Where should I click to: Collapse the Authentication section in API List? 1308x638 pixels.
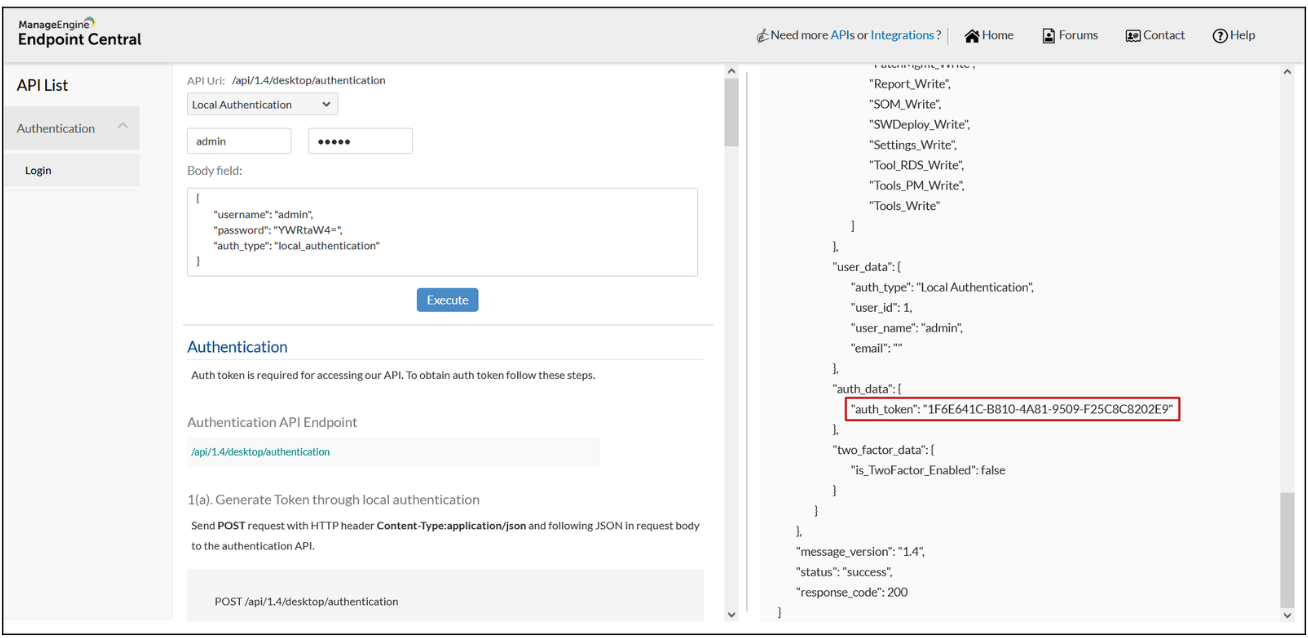click(123, 126)
